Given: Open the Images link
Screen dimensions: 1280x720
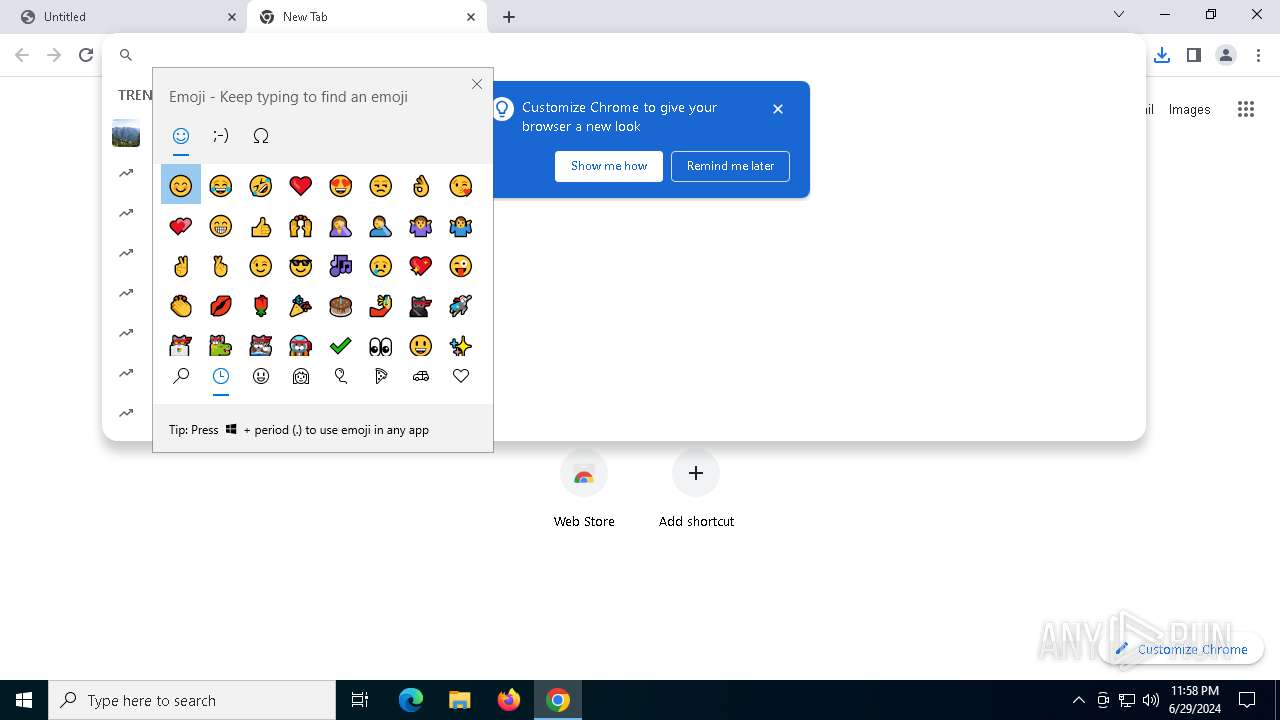Looking at the screenshot, I should 1189,110.
